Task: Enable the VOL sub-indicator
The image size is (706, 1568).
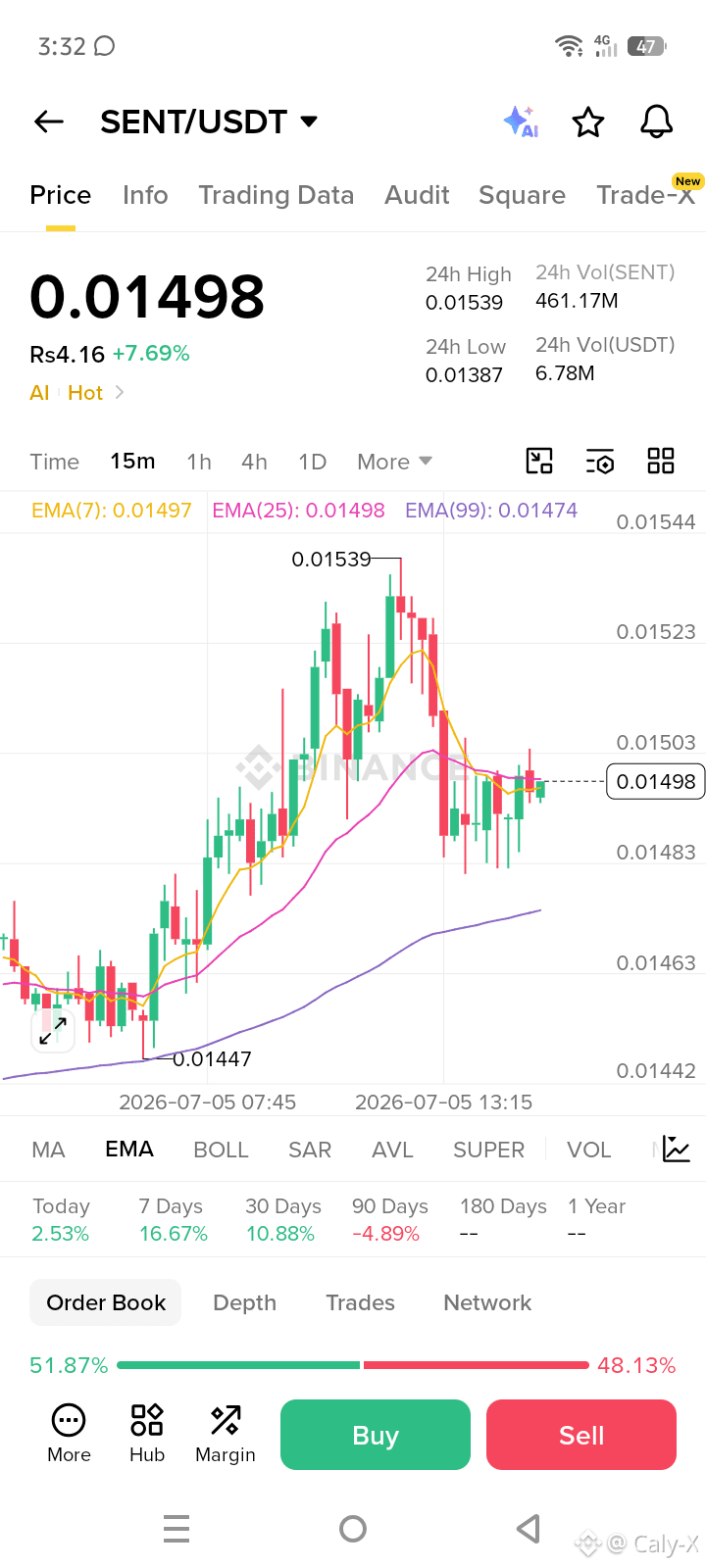Action: tap(589, 1150)
